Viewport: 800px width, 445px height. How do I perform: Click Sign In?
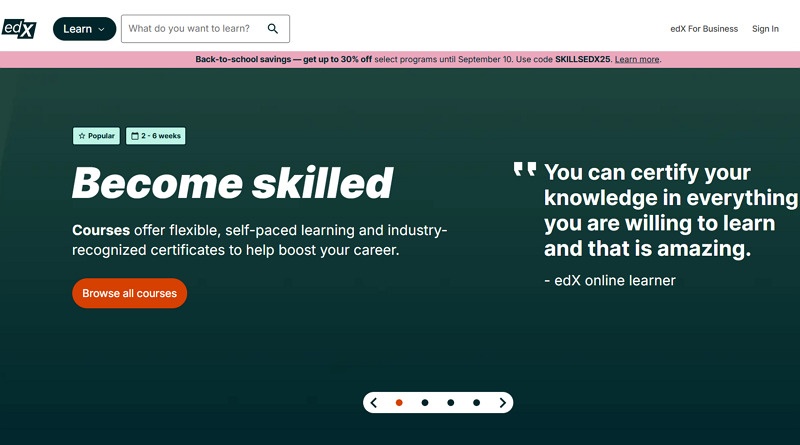(x=765, y=29)
